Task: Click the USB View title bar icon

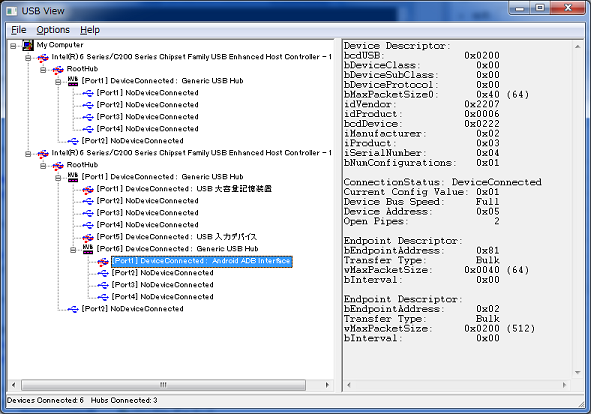Action: (12, 11)
